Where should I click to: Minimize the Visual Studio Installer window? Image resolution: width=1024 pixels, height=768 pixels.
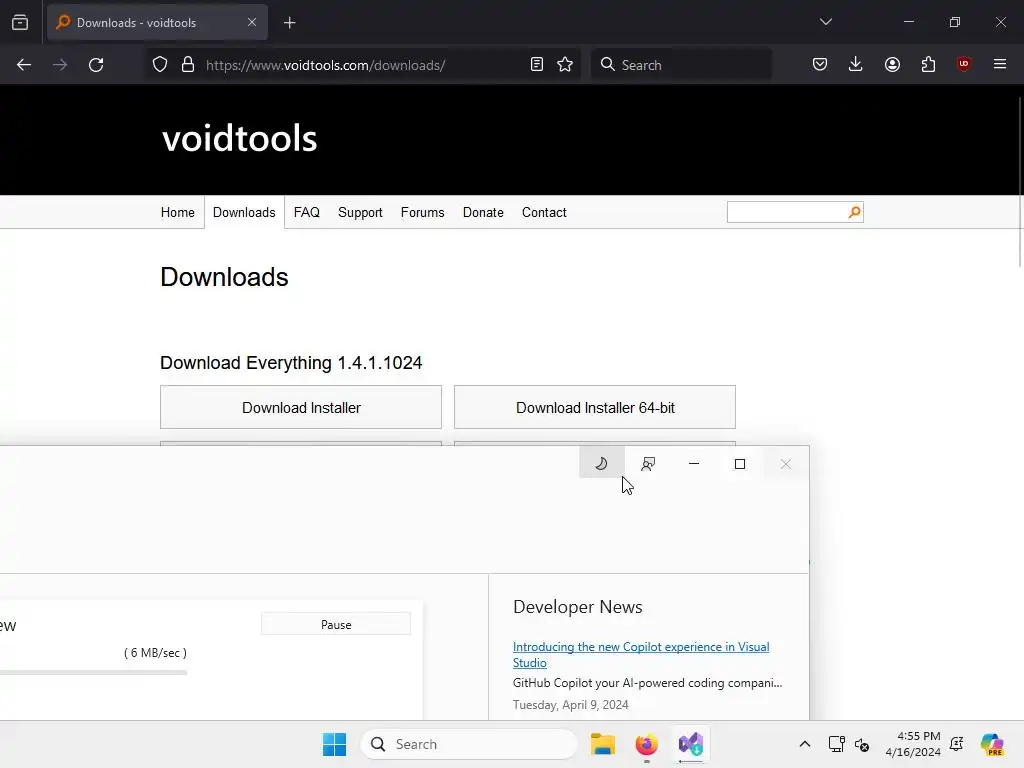click(x=694, y=464)
